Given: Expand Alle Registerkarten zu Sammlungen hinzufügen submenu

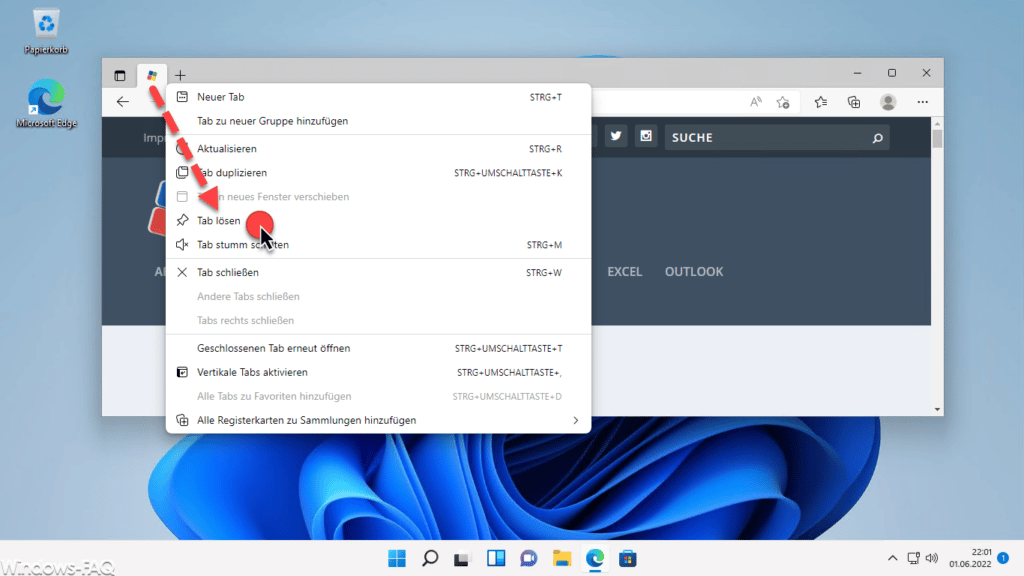Looking at the screenshot, I should [379, 421].
